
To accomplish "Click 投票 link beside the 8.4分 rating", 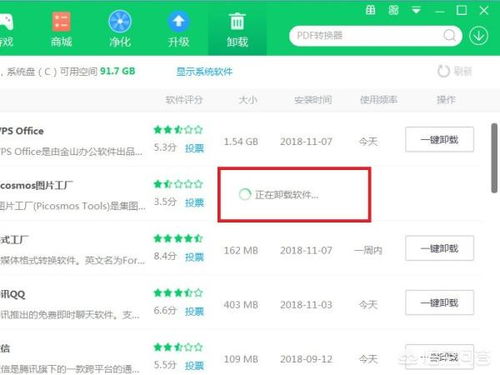I will 194,257.
